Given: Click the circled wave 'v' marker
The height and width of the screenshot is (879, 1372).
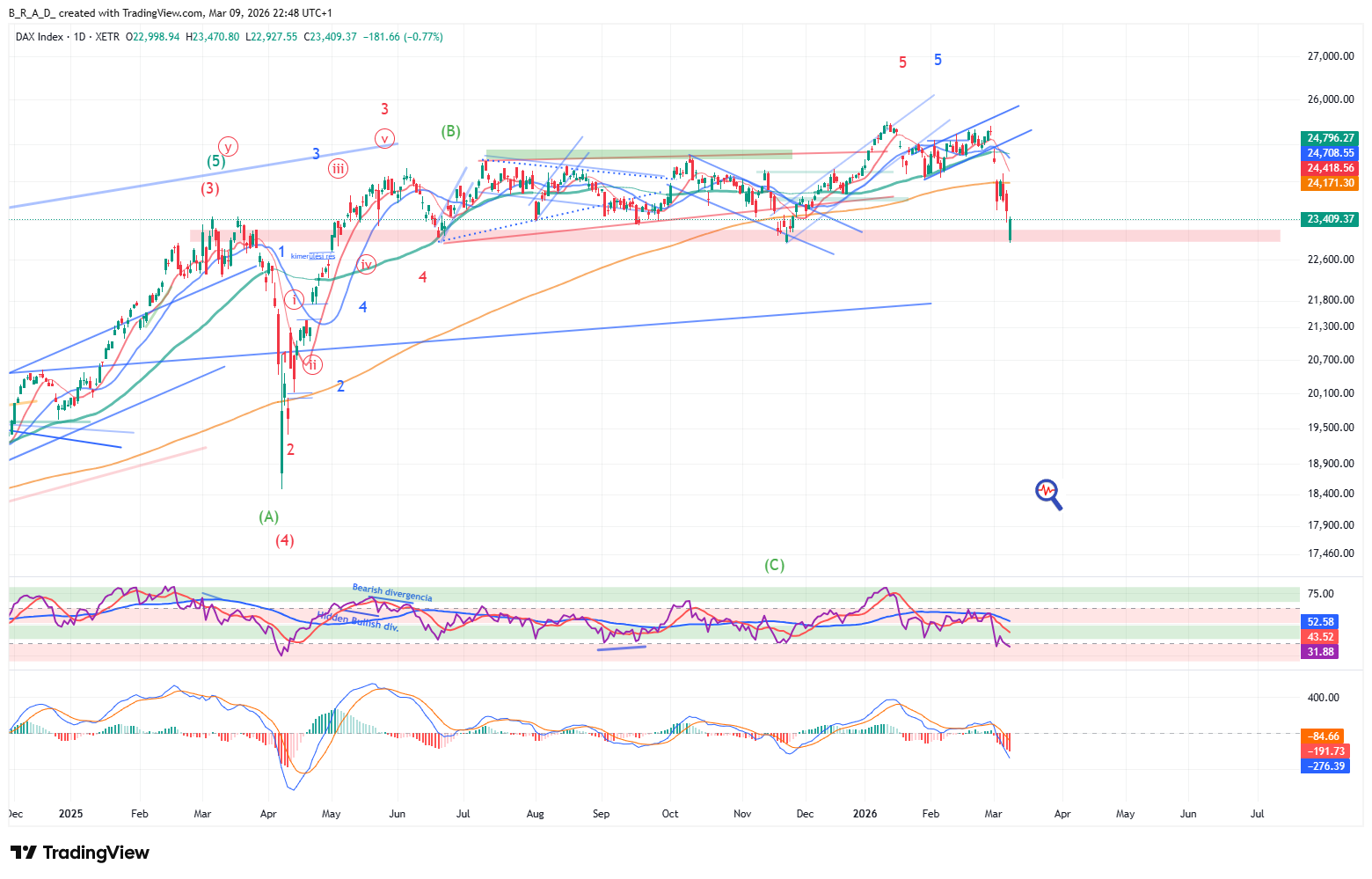Looking at the screenshot, I should (384, 138).
